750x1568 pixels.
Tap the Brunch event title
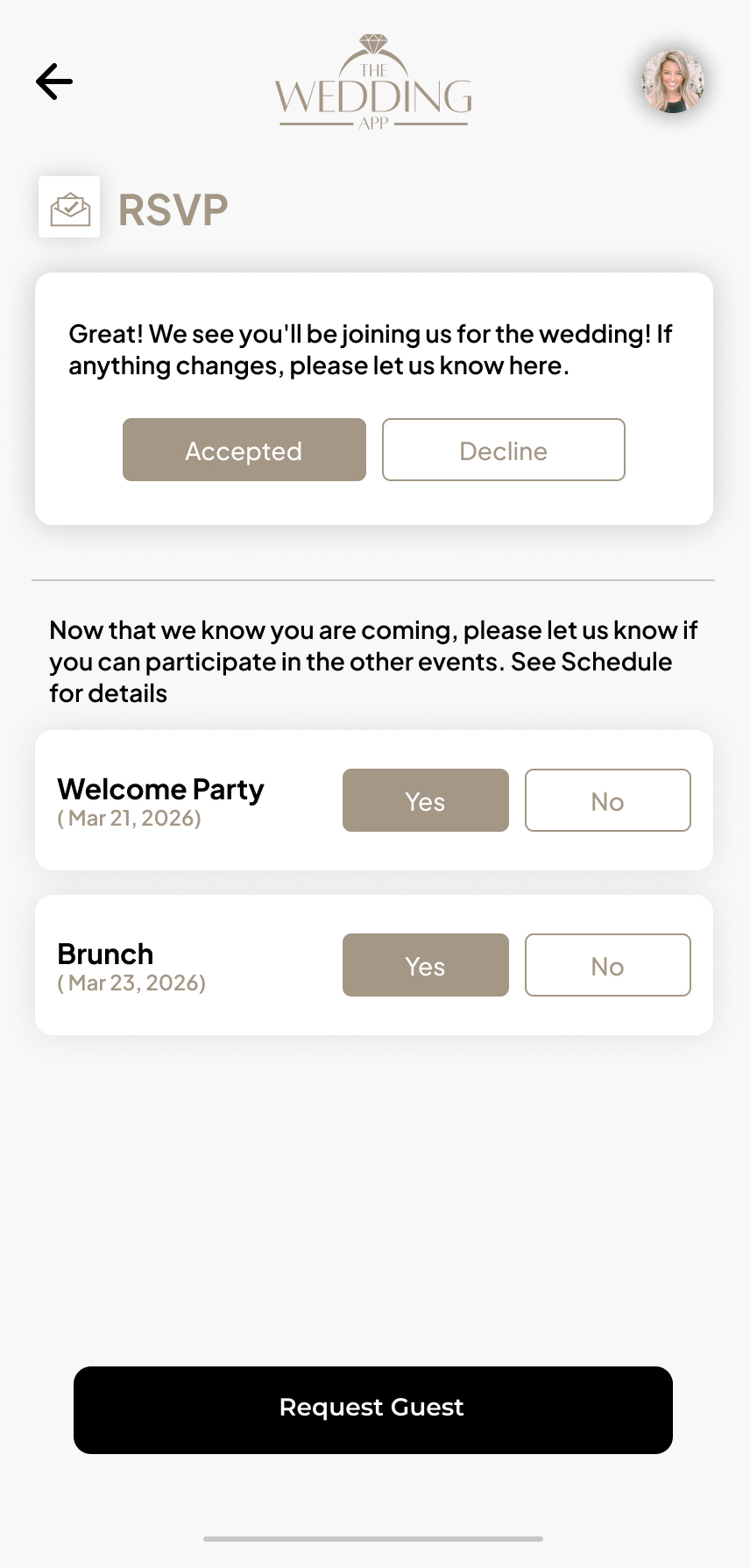pos(105,954)
